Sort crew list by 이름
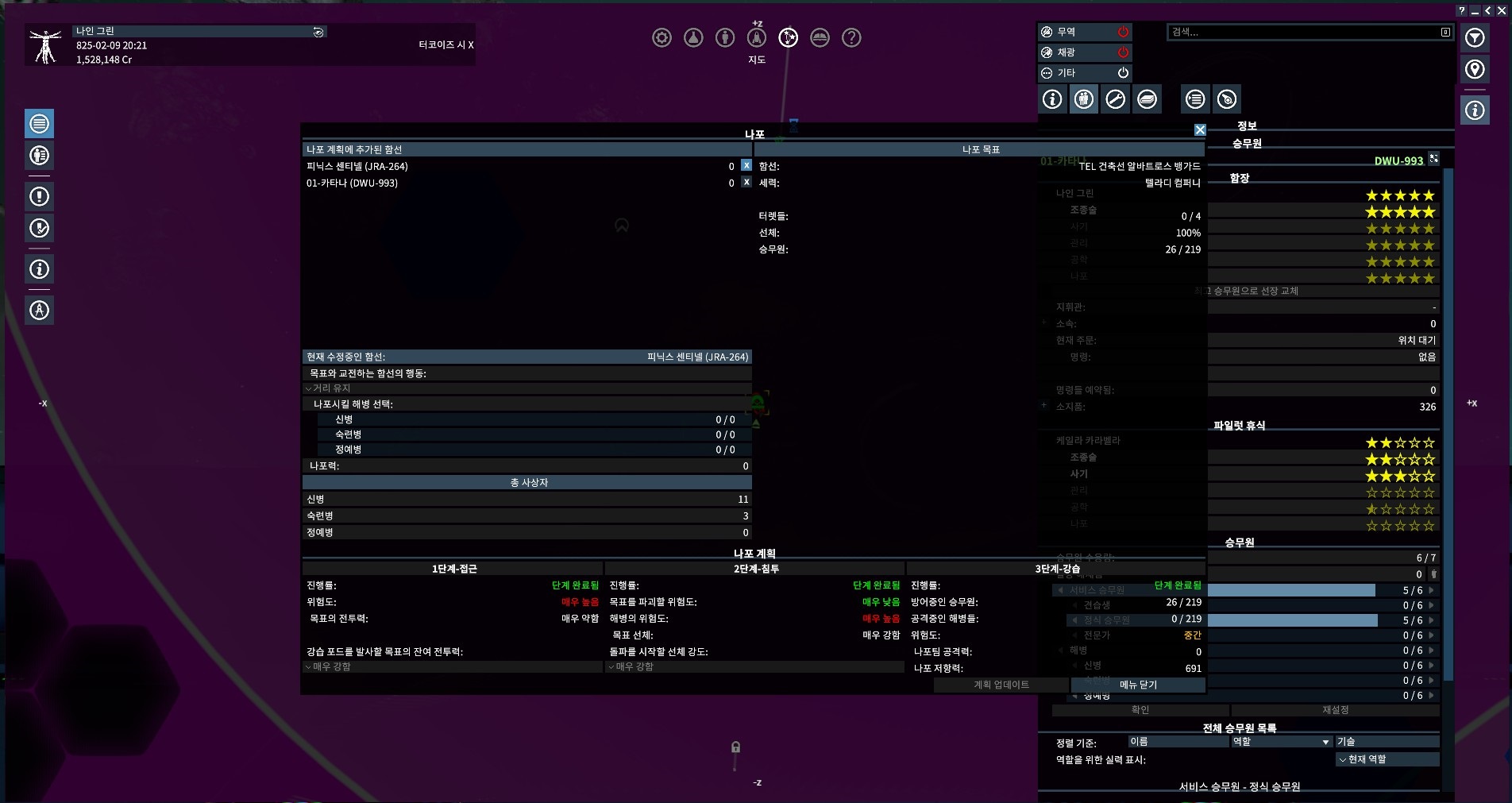Image resolution: width=1512 pixels, height=803 pixels. point(1178,742)
